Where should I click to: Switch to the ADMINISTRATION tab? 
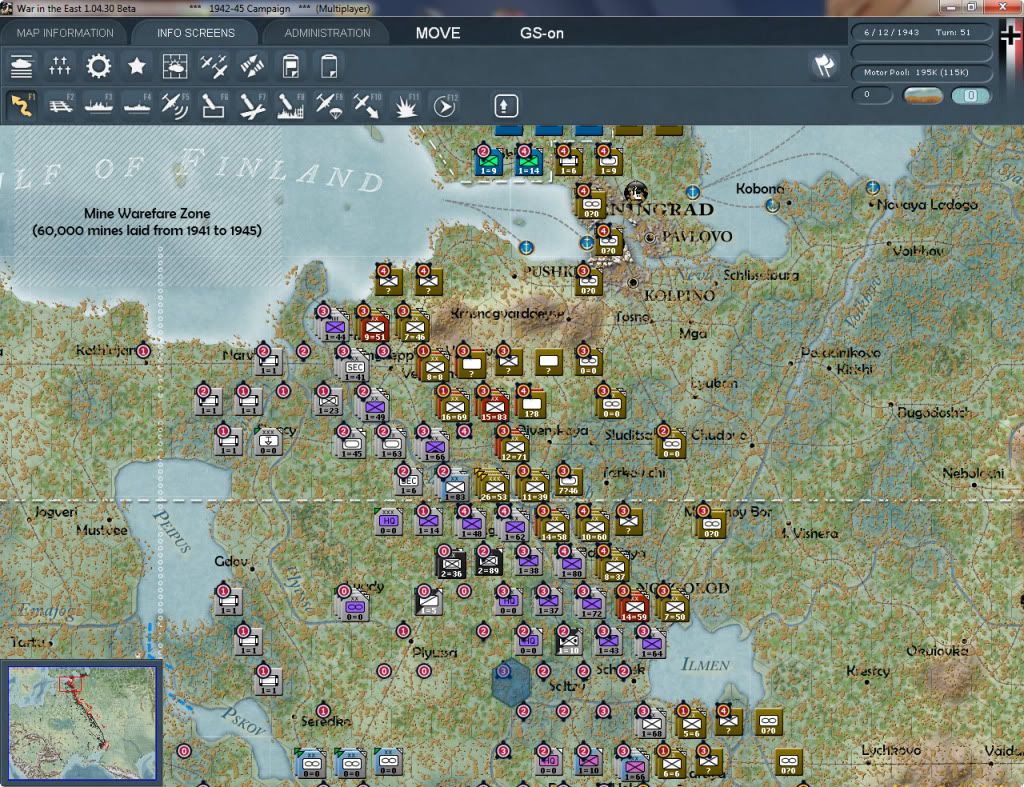pyautogui.click(x=327, y=33)
